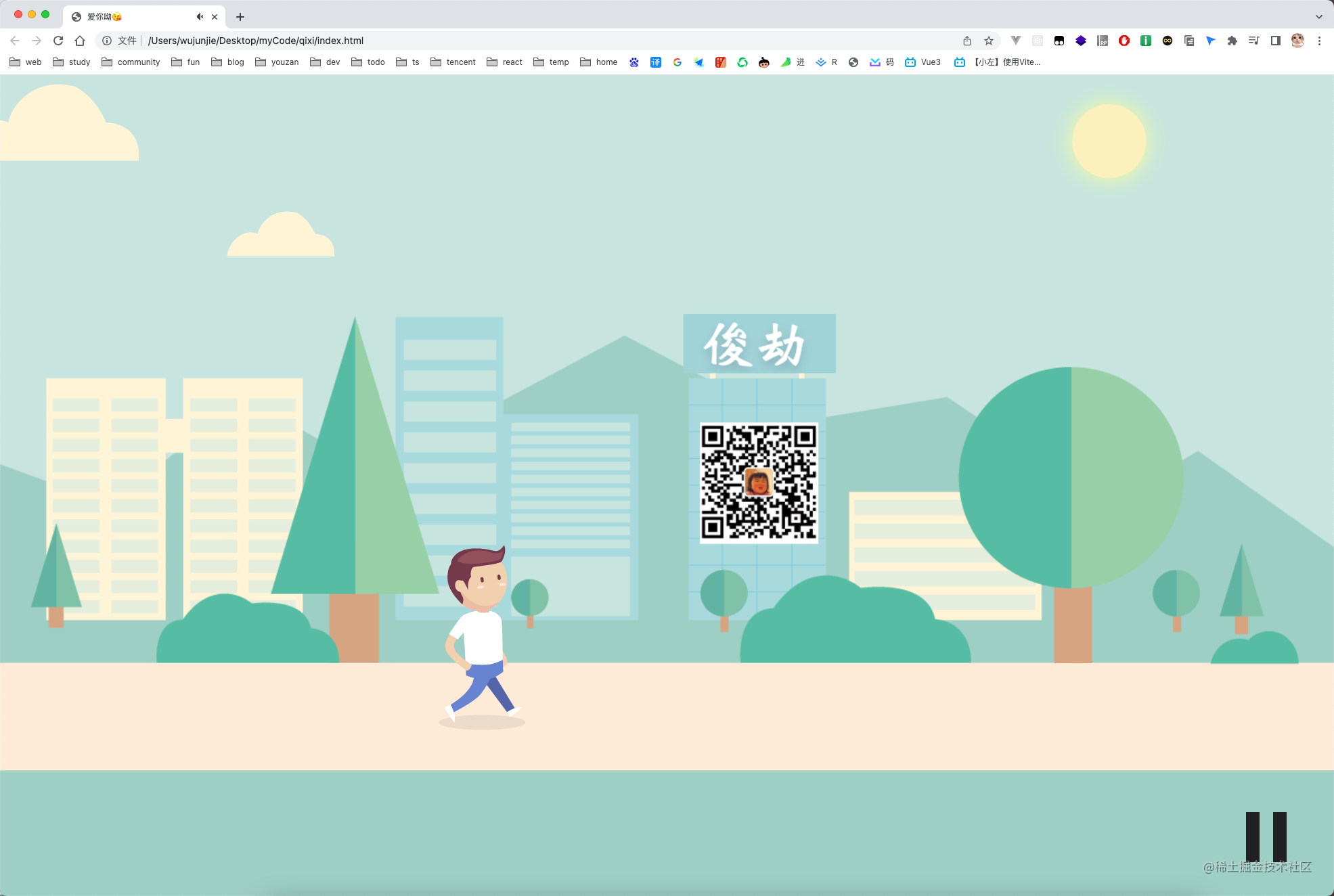Click the yellow infinity extension icon

1168,41
